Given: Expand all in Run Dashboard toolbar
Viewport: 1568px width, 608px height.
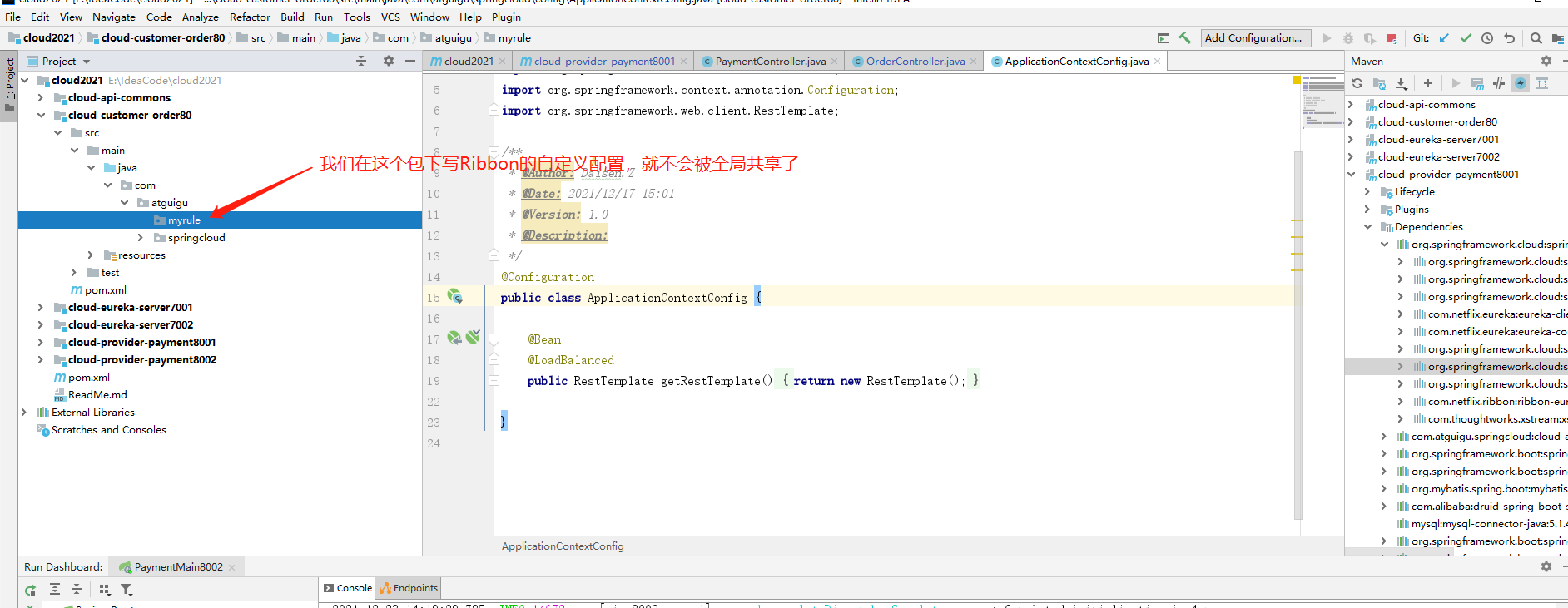Looking at the screenshot, I should (55, 589).
